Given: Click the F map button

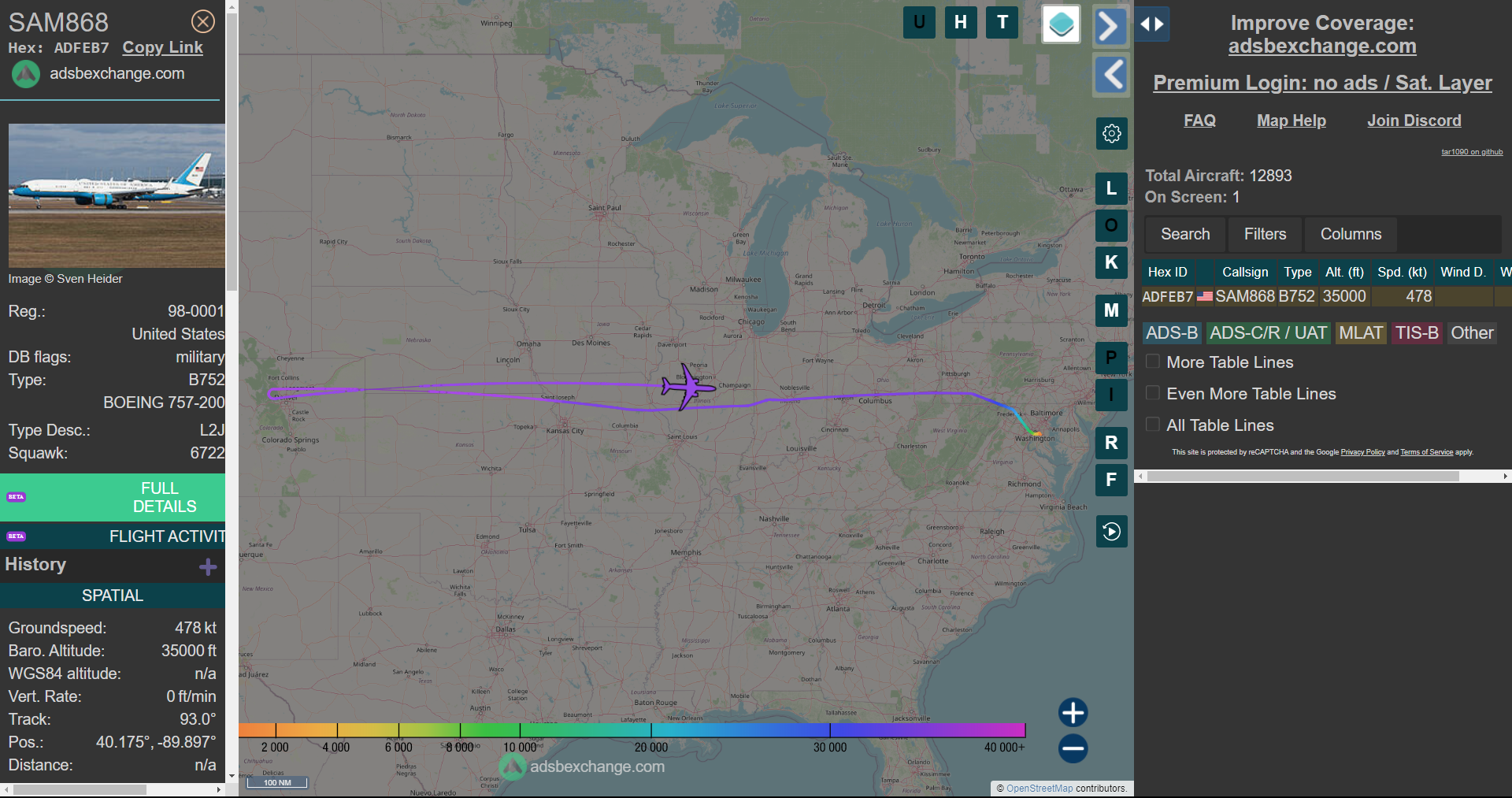Looking at the screenshot, I should point(1111,480).
